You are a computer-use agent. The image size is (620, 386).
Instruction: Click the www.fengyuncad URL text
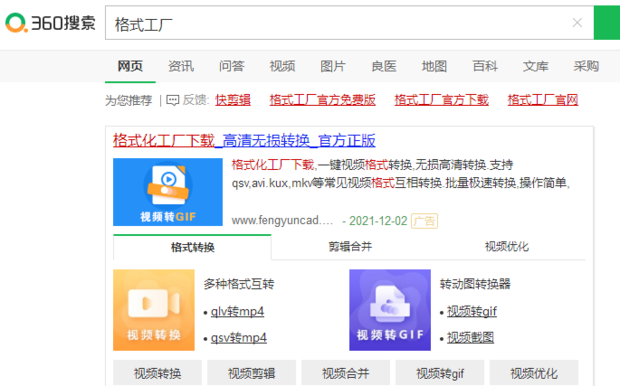[282, 220]
